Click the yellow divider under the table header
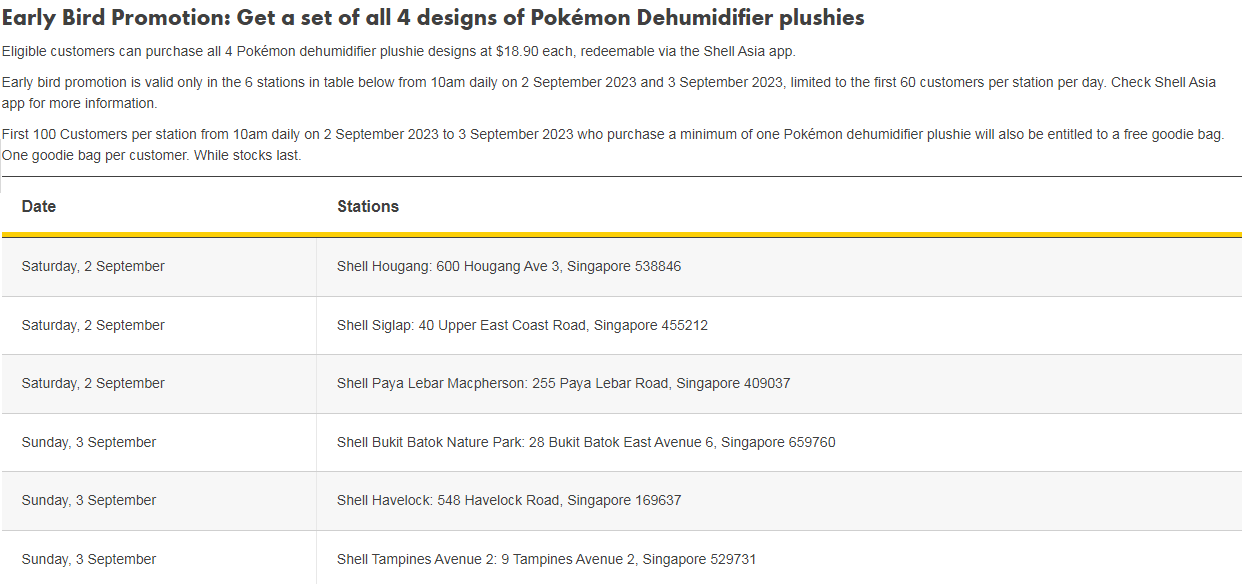 click(621, 235)
